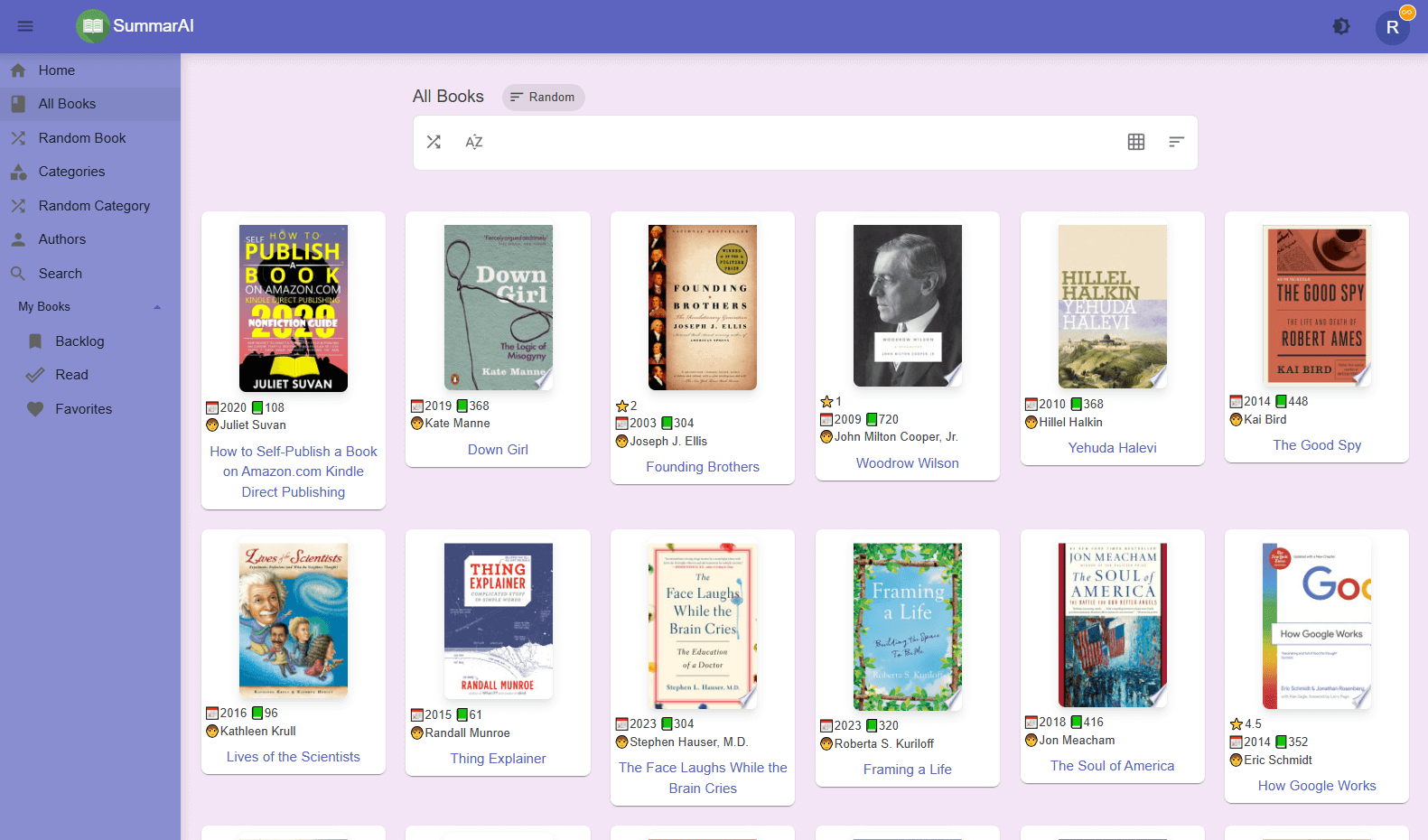Viewport: 1428px width, 840px height.
Task: Click How to Self-Publish a Book title link
Action: point(294,471)
